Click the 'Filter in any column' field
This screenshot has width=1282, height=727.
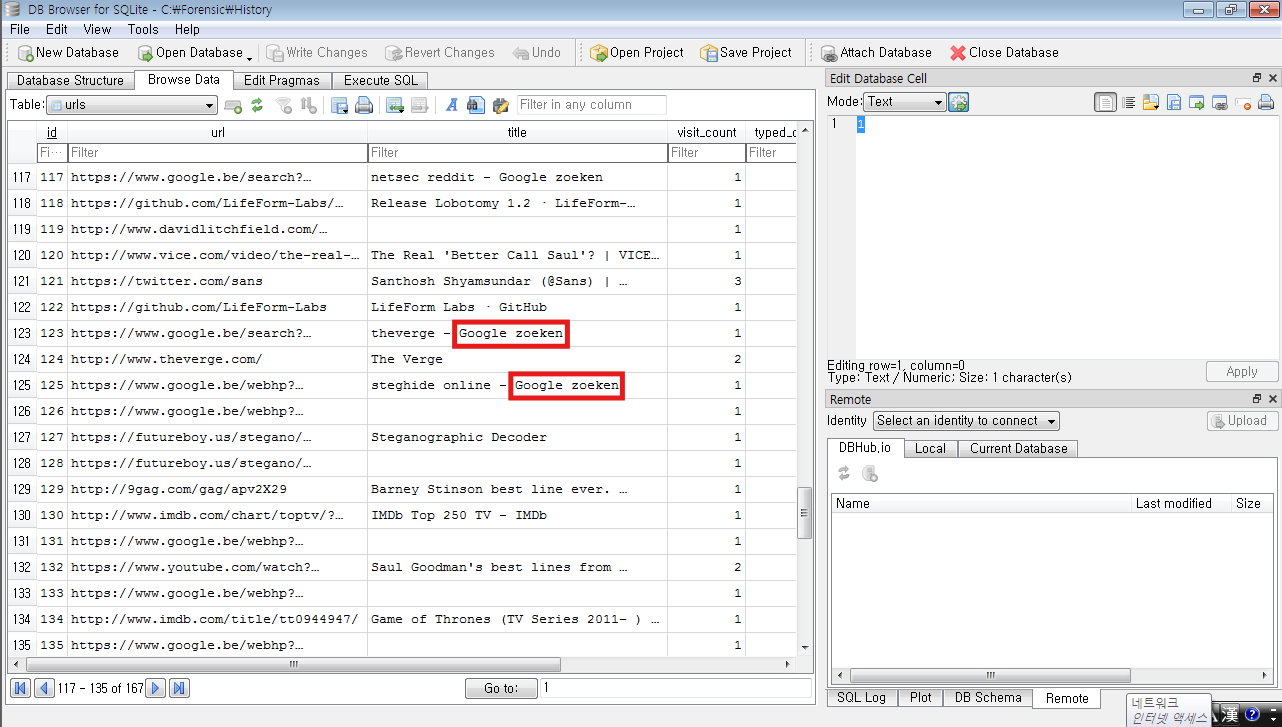[592, 105]
